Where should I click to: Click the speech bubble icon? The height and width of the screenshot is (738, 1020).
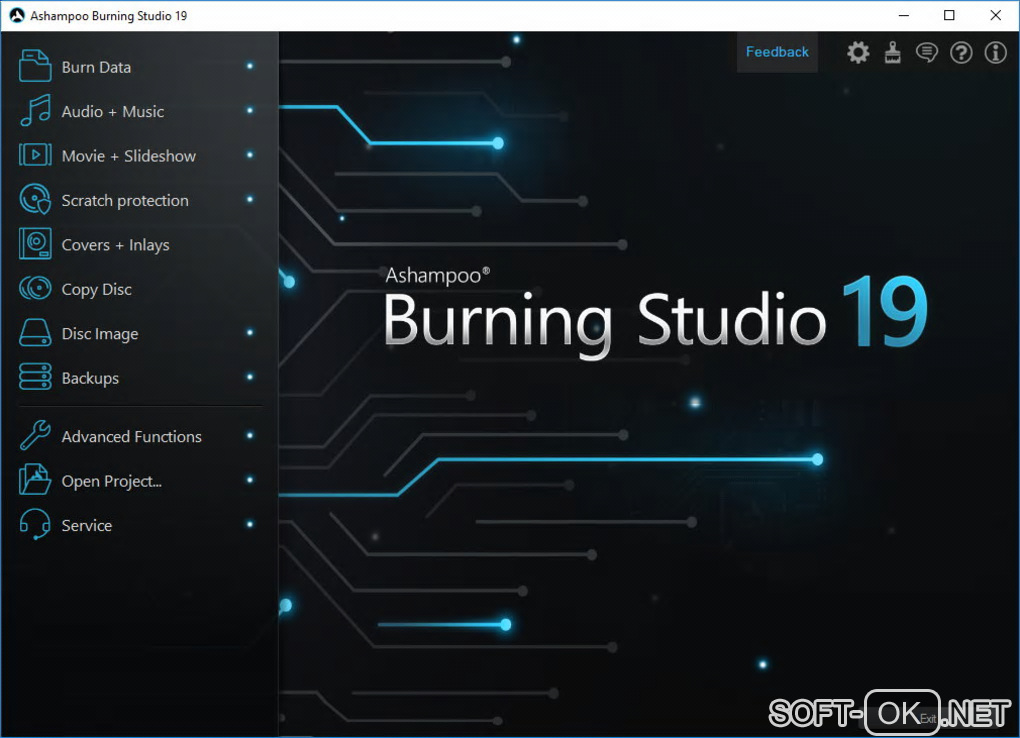point(927,52)
